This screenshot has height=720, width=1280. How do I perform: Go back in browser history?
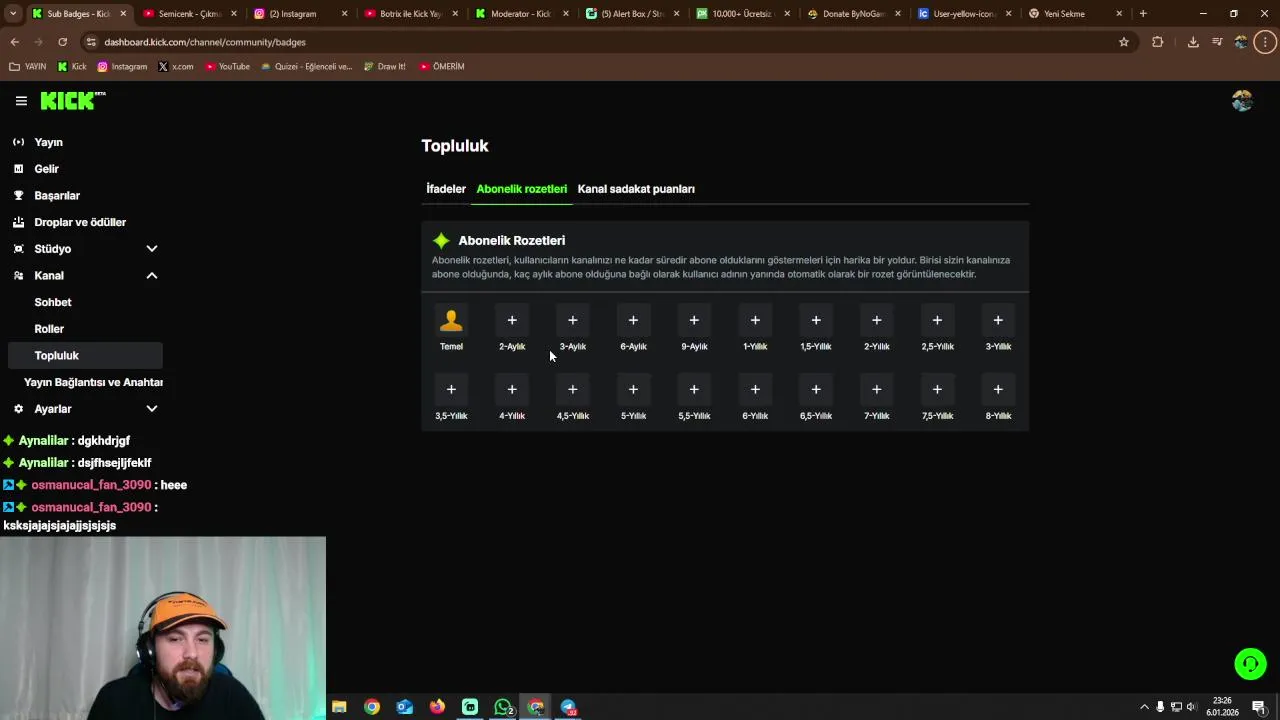(x=14, y=42)
